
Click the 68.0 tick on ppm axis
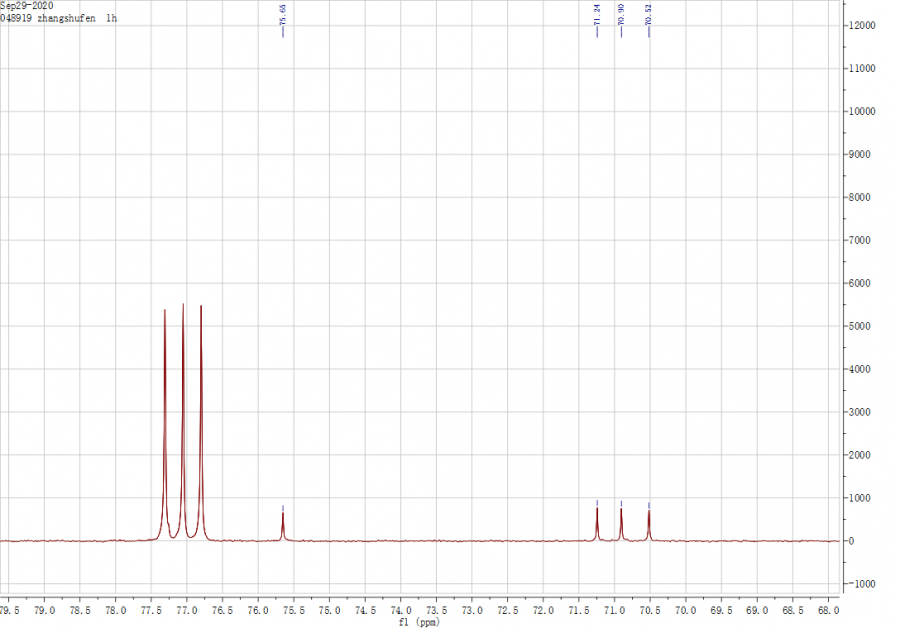(x=828, y=609)
